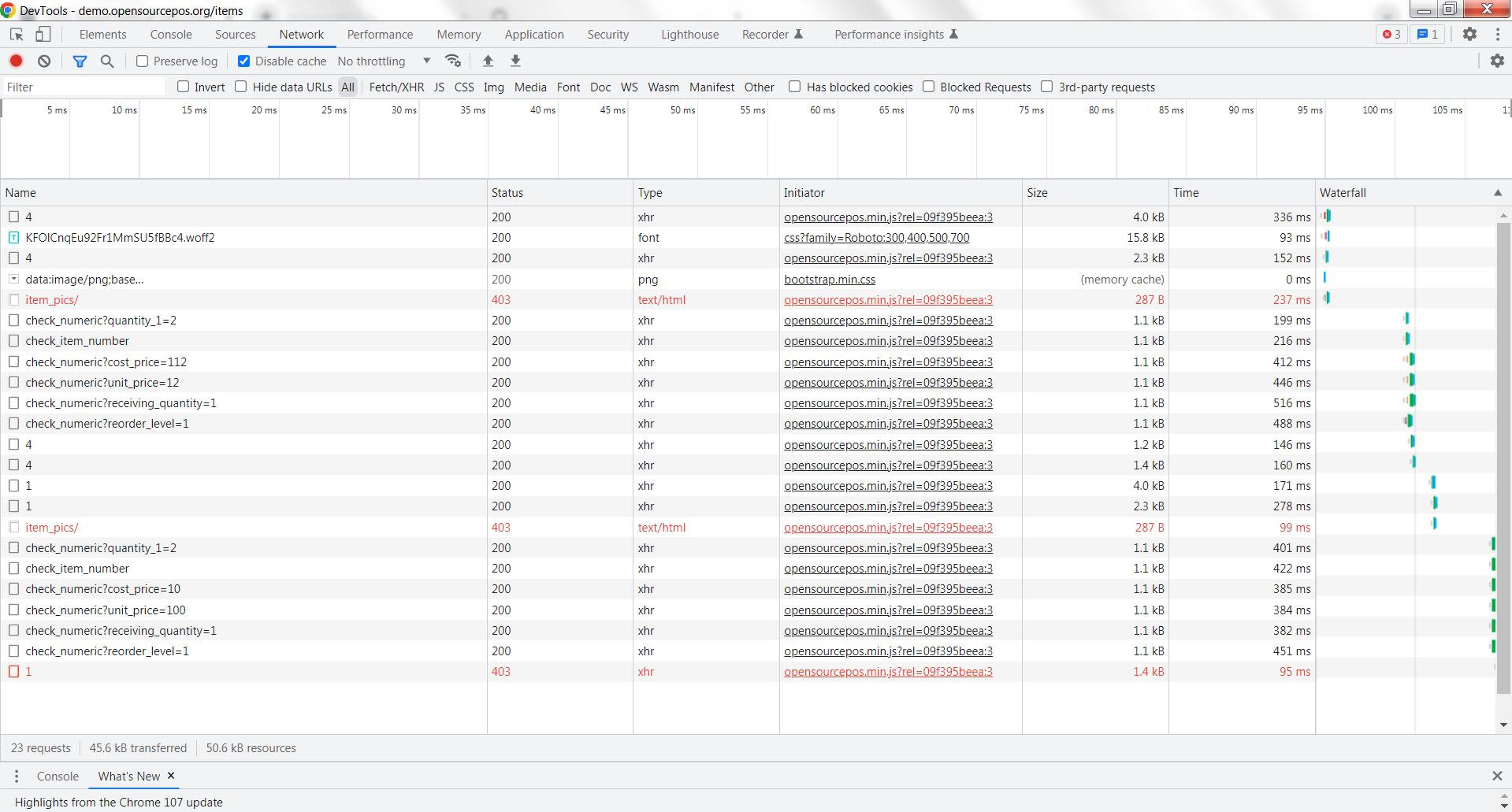Switch to the Performance panel

point(380,34)
